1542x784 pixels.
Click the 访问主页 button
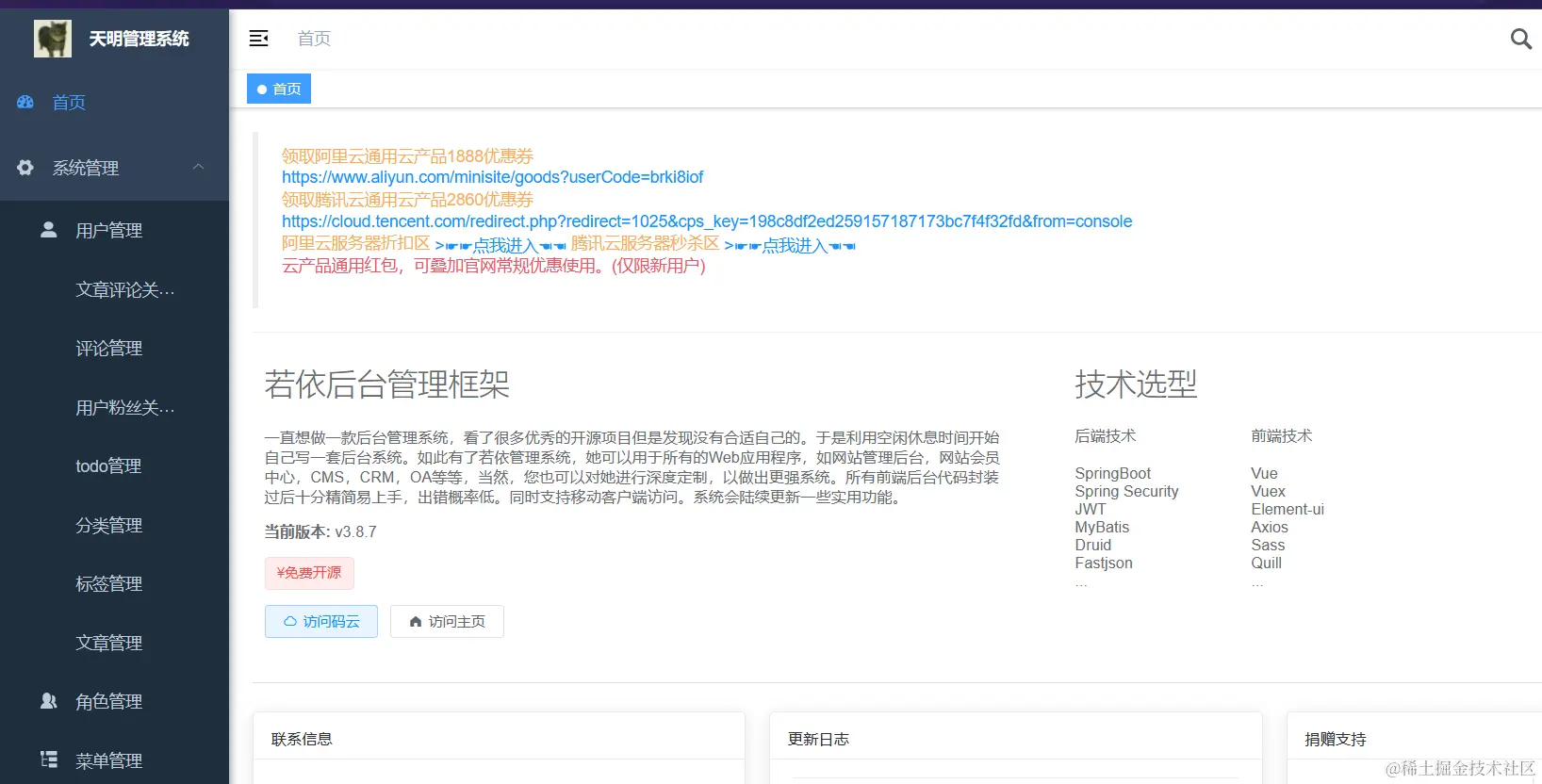tap(447, 621)
